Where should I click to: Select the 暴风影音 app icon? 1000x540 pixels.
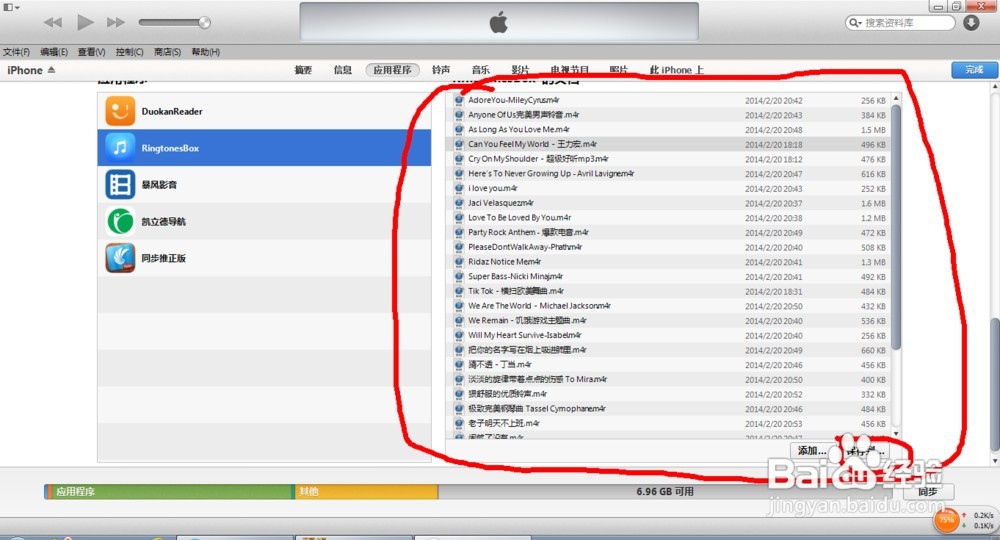tap(120, 185)
